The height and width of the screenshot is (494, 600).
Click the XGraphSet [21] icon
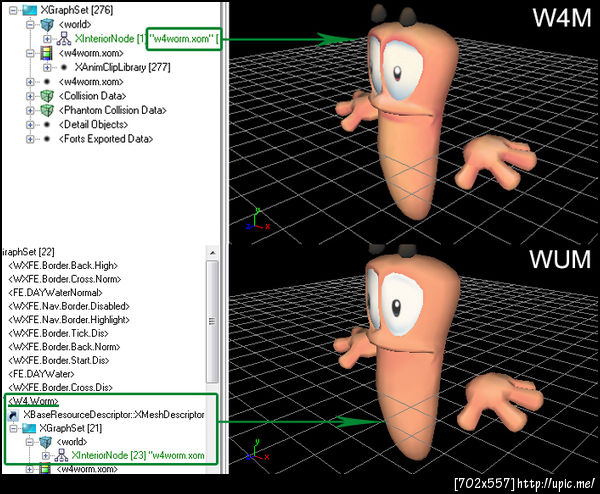pyautogui.click(x=29, y=429)
